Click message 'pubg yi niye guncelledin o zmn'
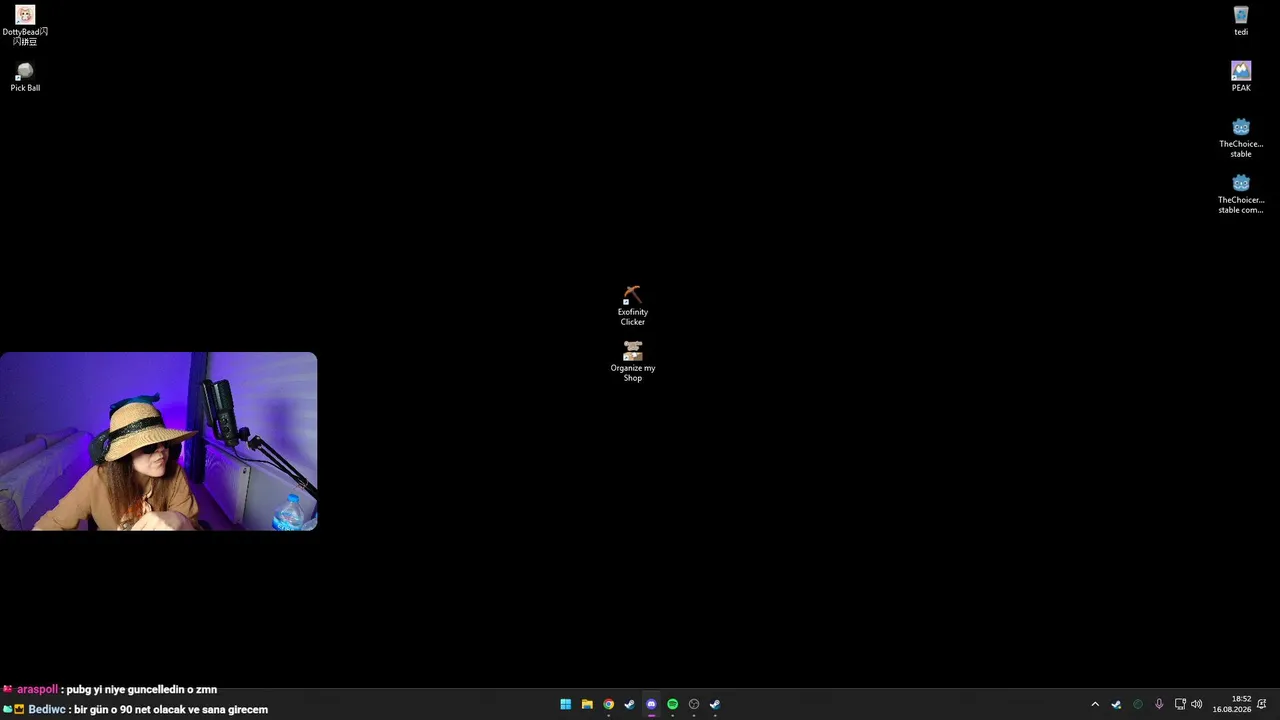Viewport: 1280px width, 720px height. [142, 689]
